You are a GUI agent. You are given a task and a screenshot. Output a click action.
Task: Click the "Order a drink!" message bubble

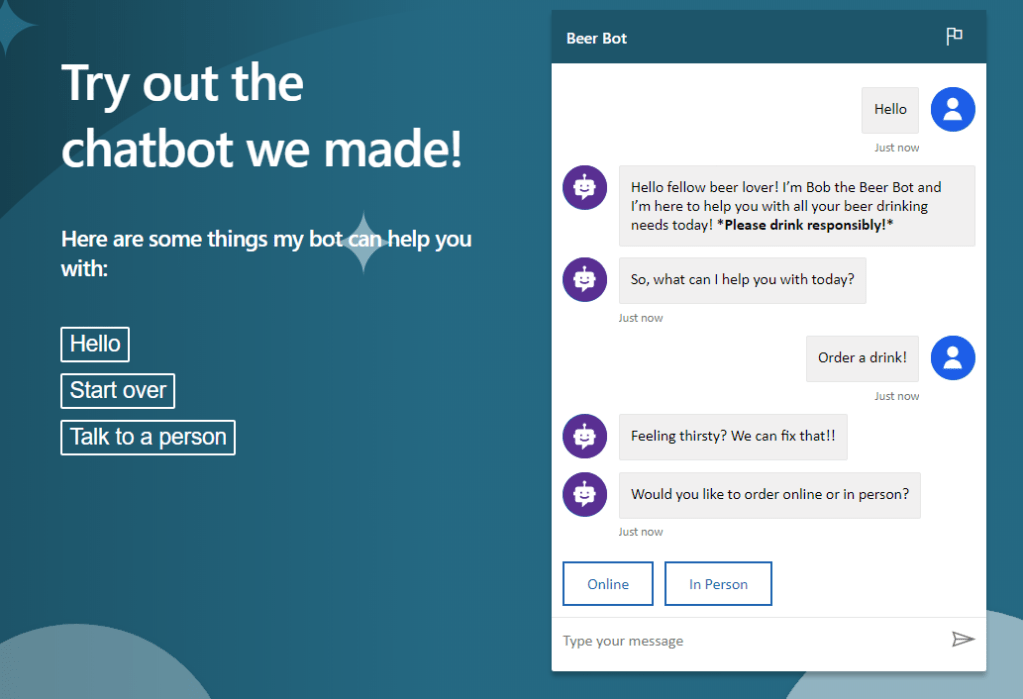[862, 358]
